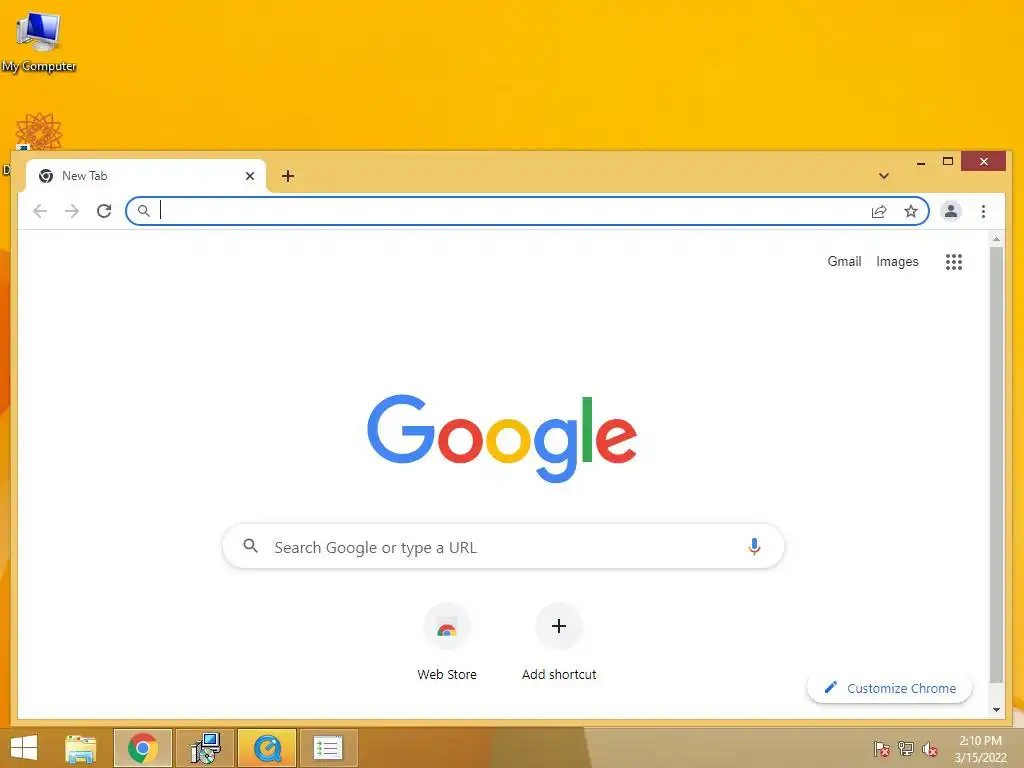Open the Gmail link
Image resolution: width=1024 pixels, height=768 pixels.
(x=844, y=261)
